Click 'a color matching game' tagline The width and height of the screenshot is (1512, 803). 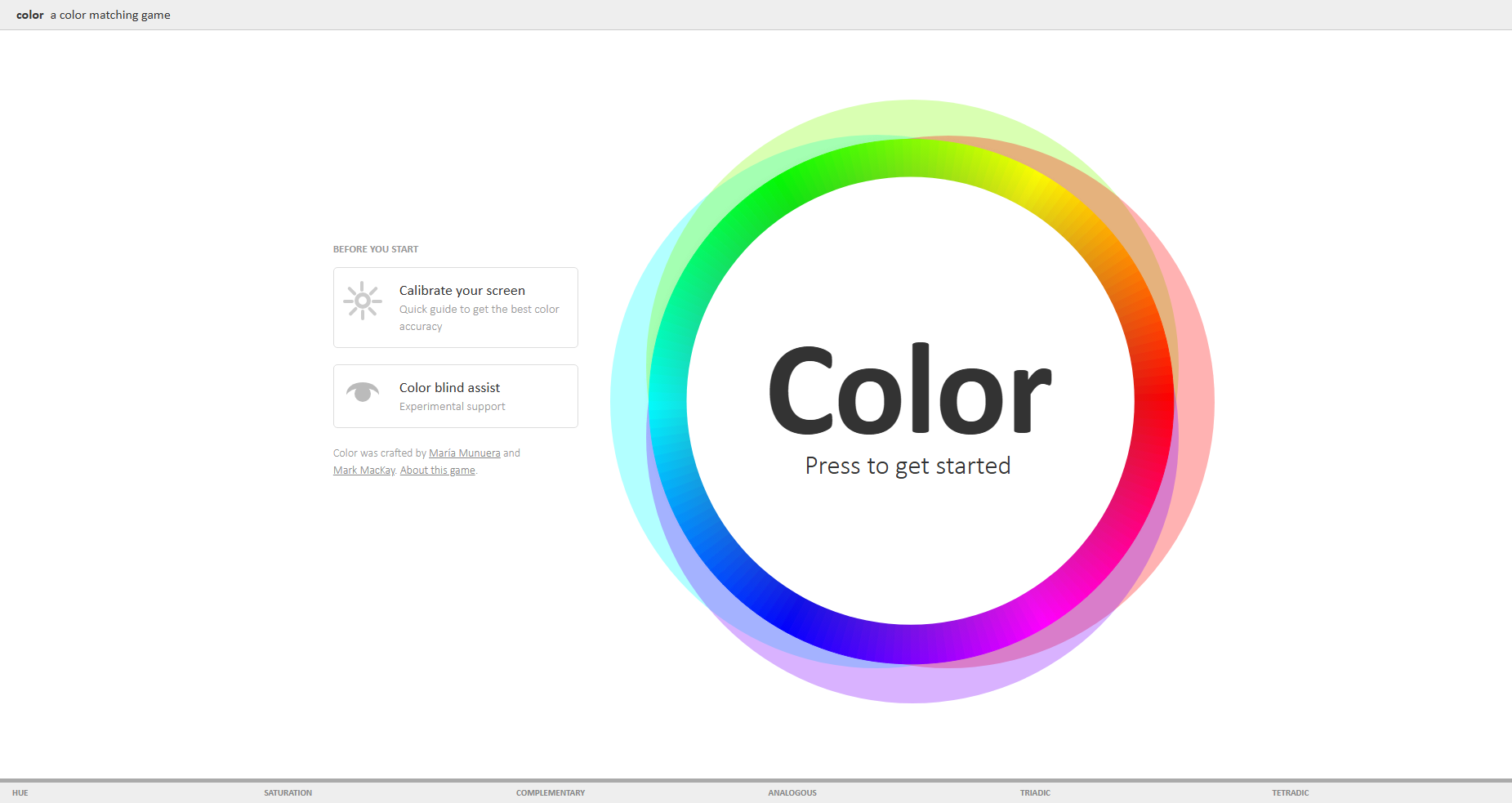pyautogui.click(x=110, y=15)
